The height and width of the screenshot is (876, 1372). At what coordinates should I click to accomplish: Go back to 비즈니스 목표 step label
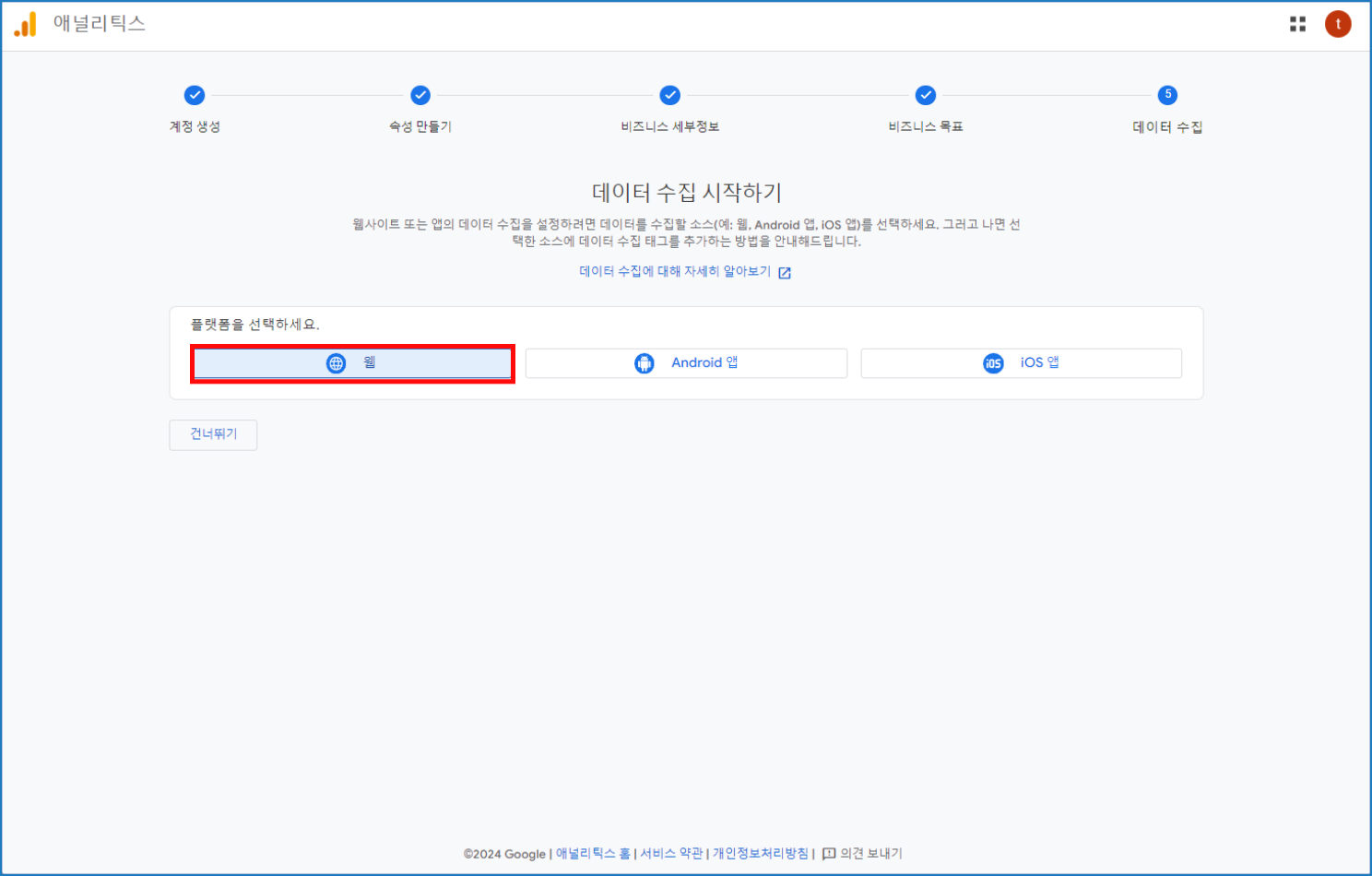pos(926,126)
